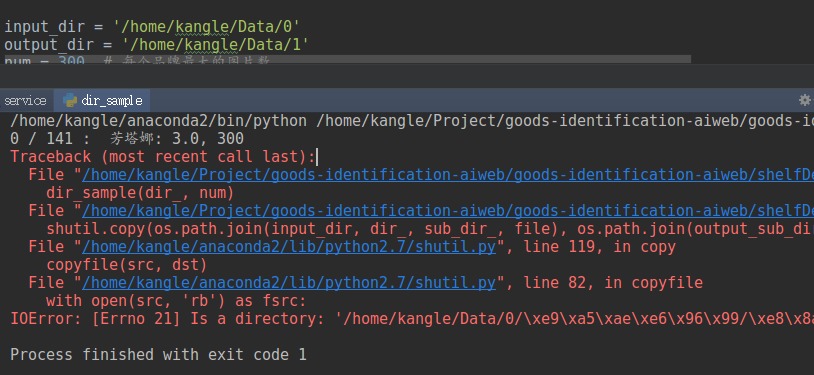
Task: Click the 'copyfile(src, dst)' traceback line
Action: (x=127, y=265)
